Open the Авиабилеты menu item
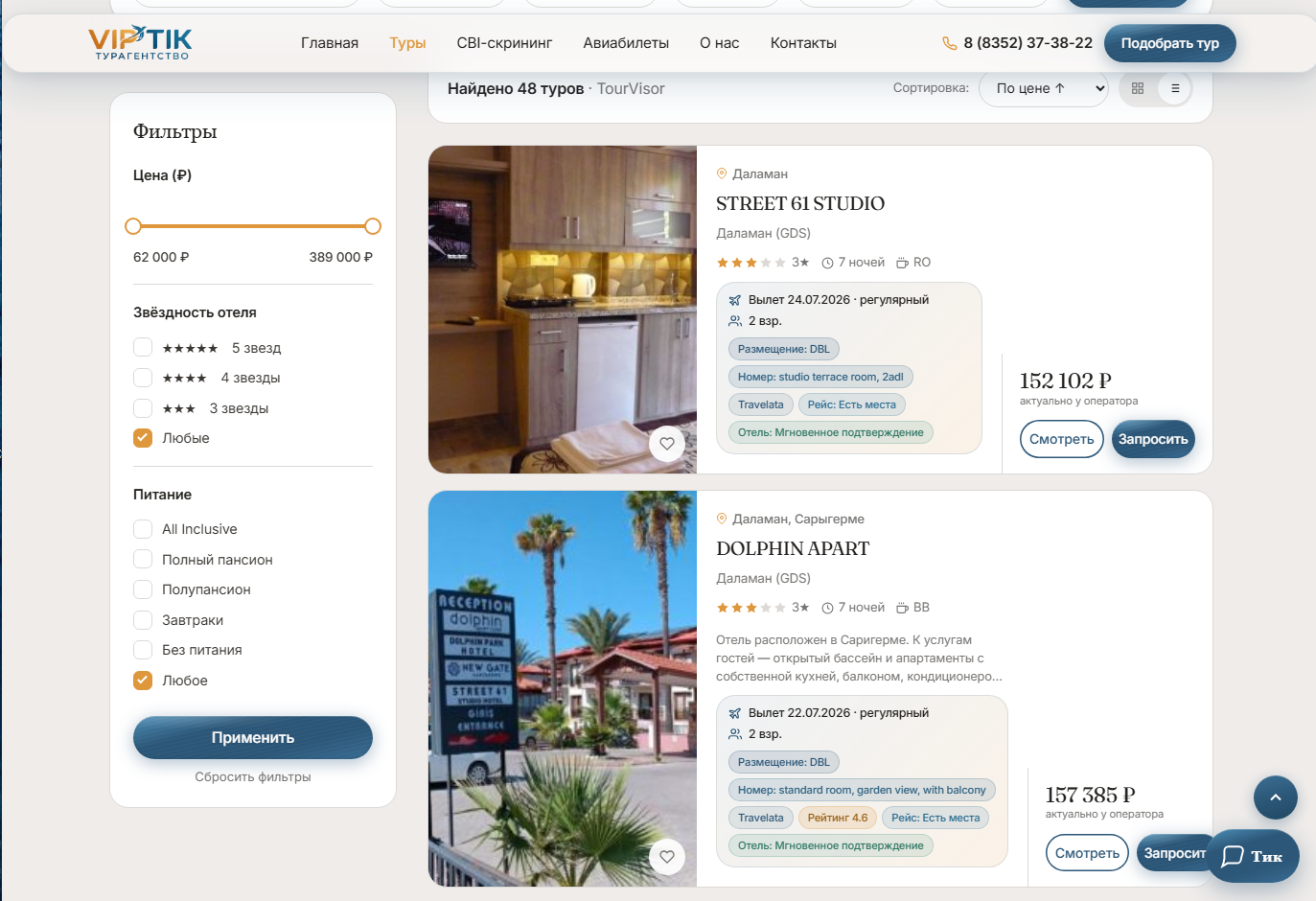This screenshot has width=1316, height=901. pos(626,43)
